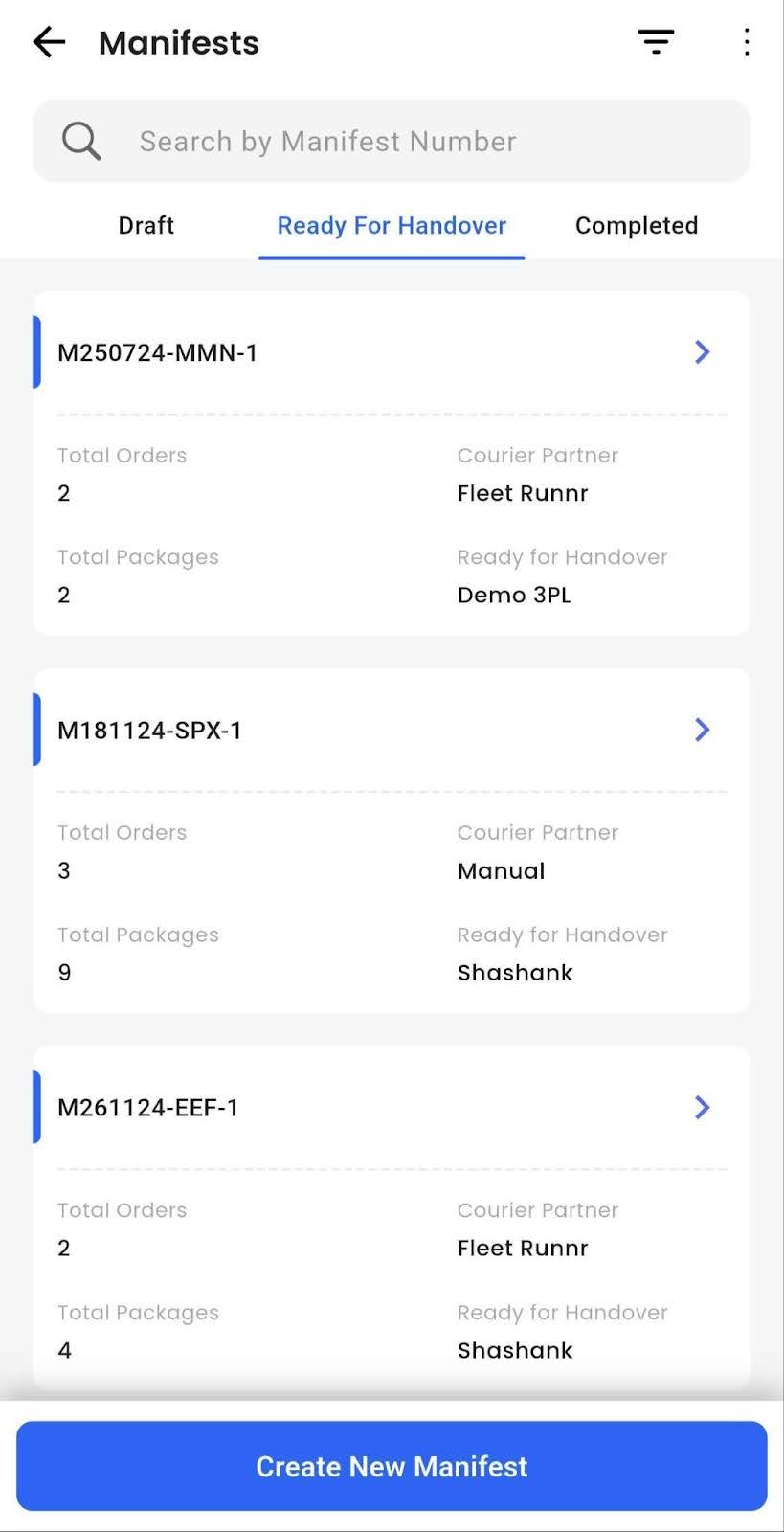Viewport: 784px width, 1532px height.
Task: Select the Ready For Handover tab
Action: click(392, 226)
